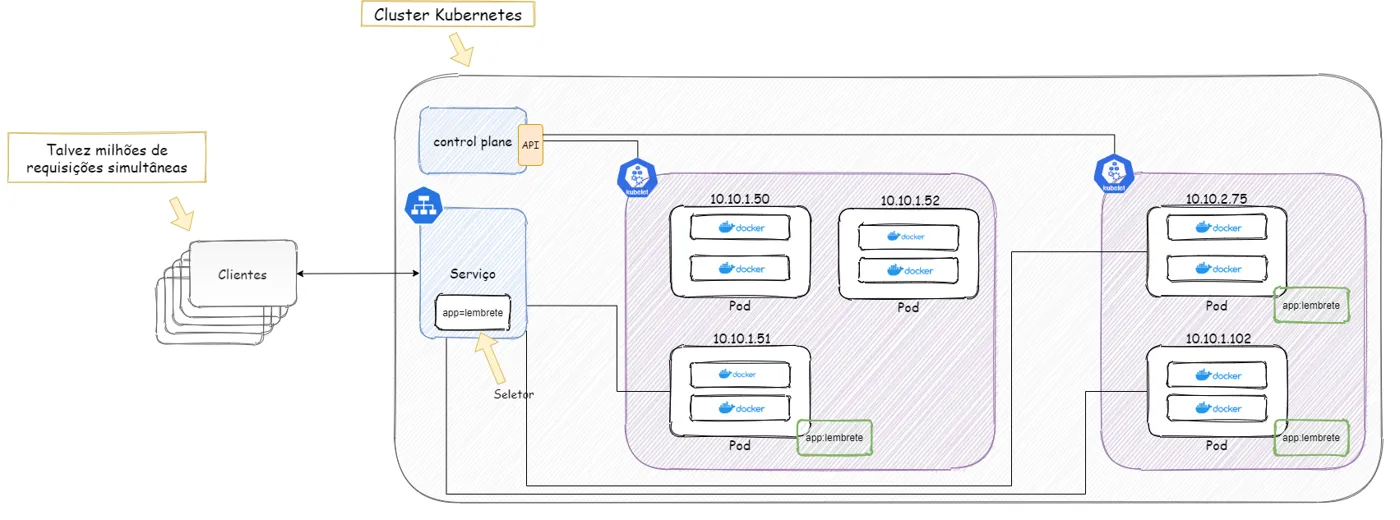Image resolution: width=1400 pixels, height=520 pixels.
Task: Select lower docker container in pod 10.10.2.75
Action: click(x=1217, y=268)
